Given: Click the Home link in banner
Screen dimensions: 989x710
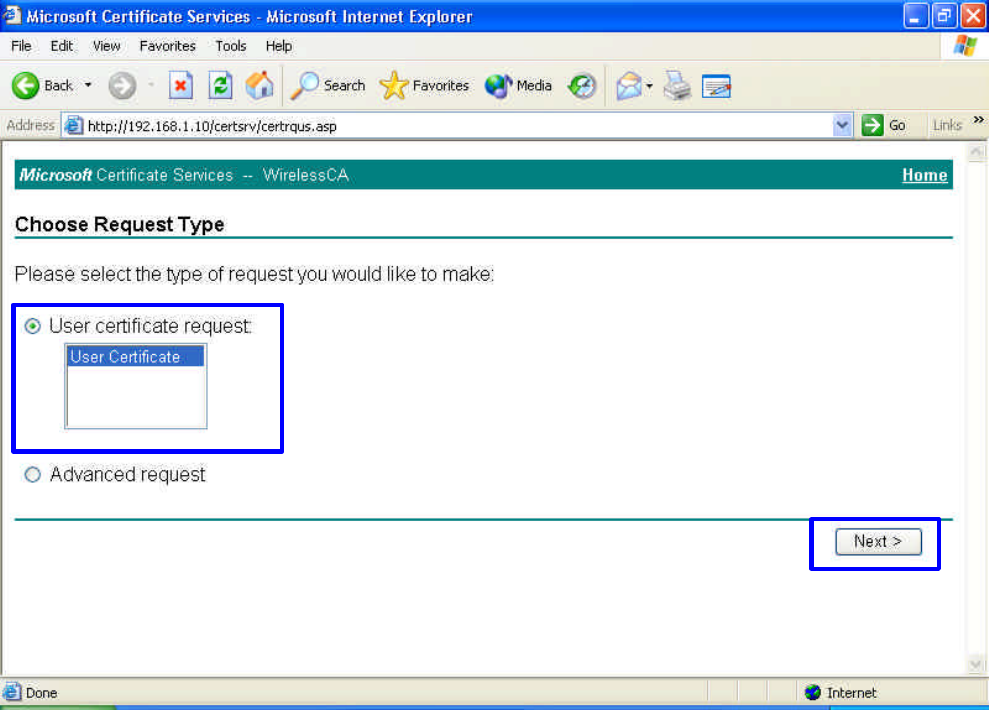Looking at the screenshot, I should point(924,175).
